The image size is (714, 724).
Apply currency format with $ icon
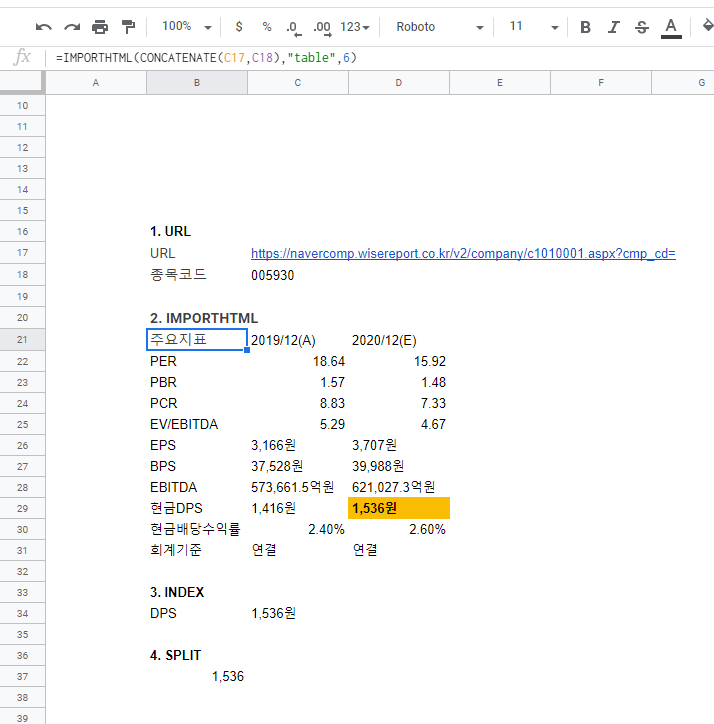pos(239,27)
